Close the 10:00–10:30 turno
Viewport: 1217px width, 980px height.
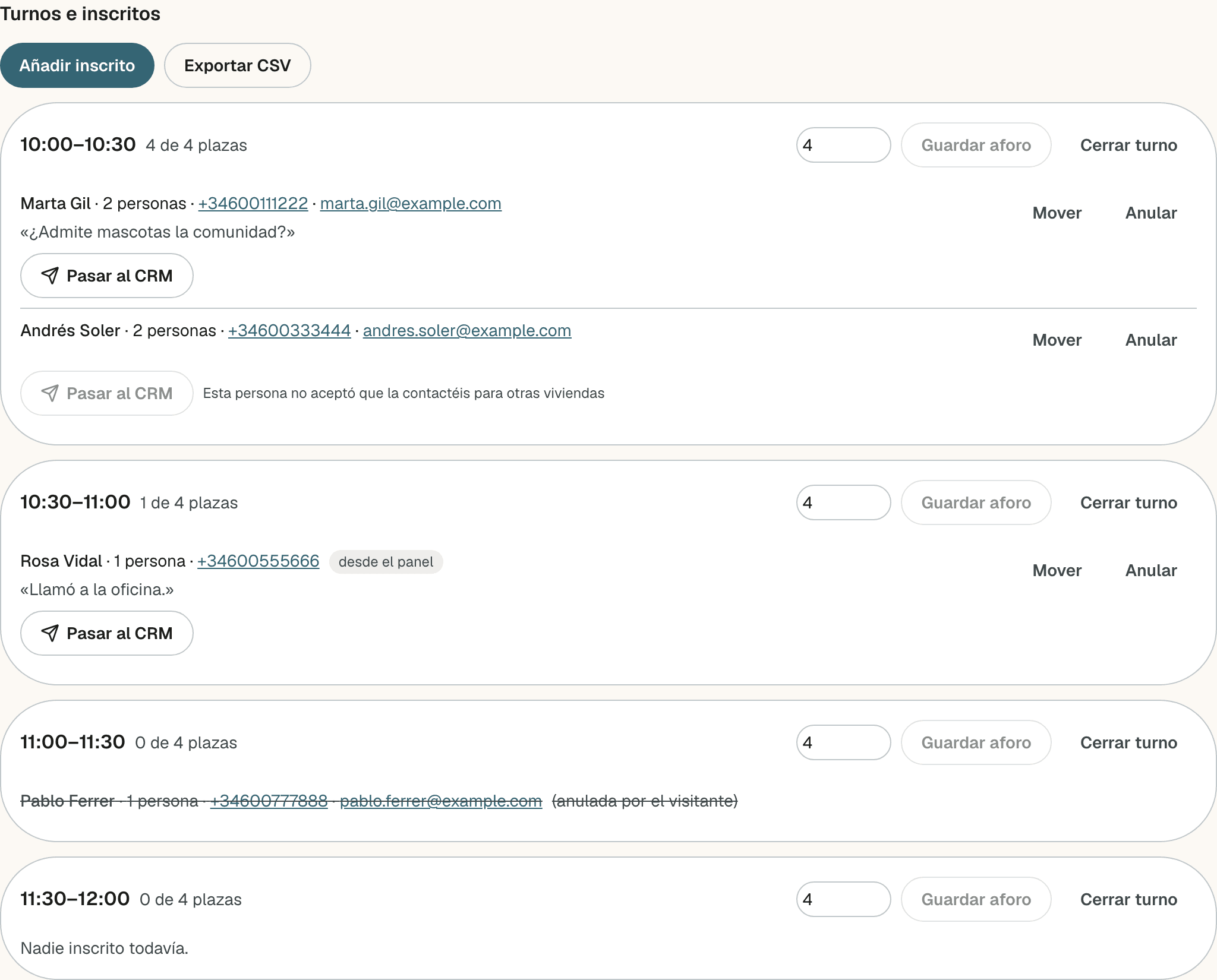tap(1128, 145)
